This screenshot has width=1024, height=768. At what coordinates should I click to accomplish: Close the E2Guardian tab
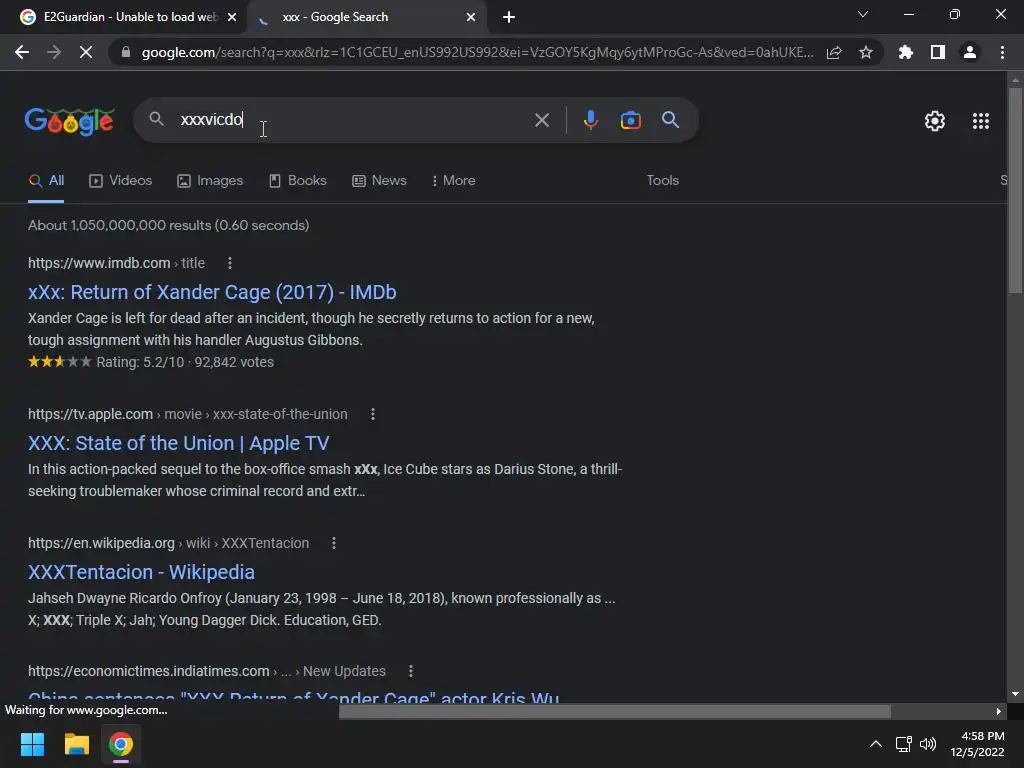click(x=232, y=17)
